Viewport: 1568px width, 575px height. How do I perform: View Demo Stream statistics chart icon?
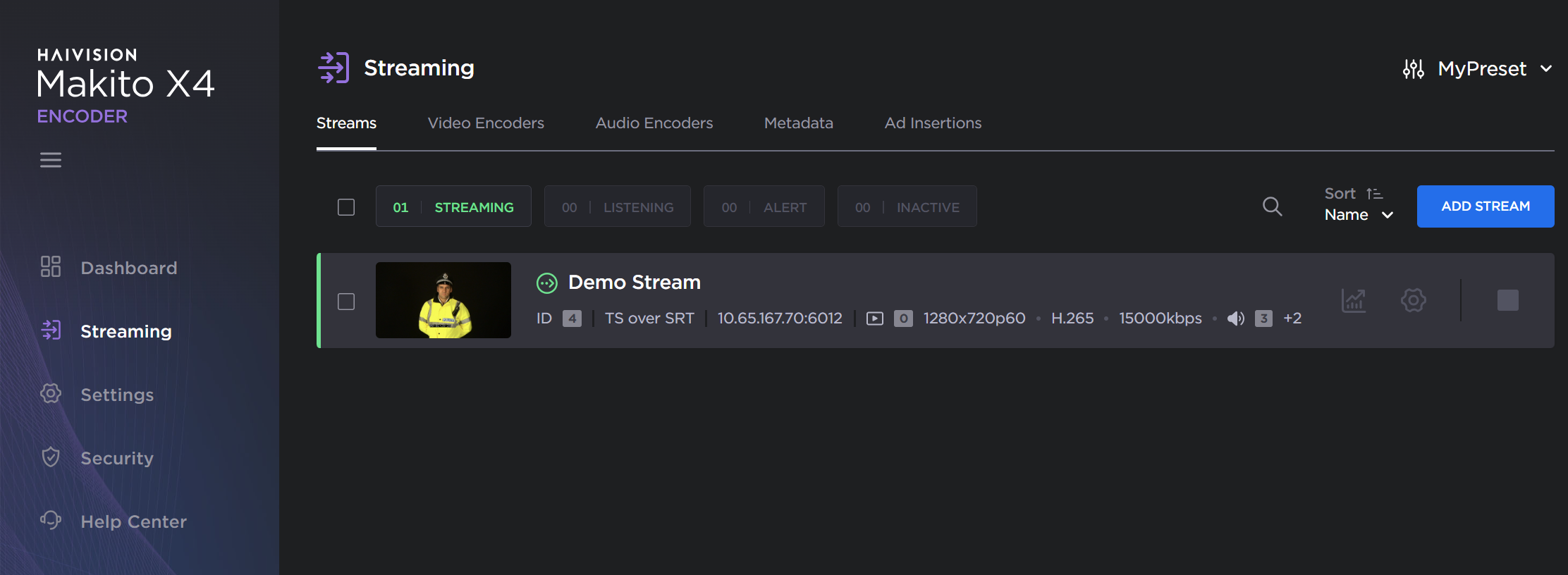(1354, 301)
